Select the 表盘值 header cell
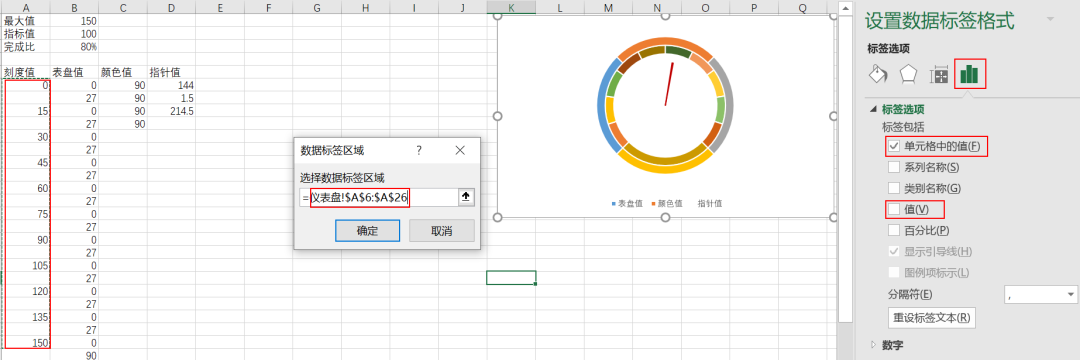 (74, 72)
